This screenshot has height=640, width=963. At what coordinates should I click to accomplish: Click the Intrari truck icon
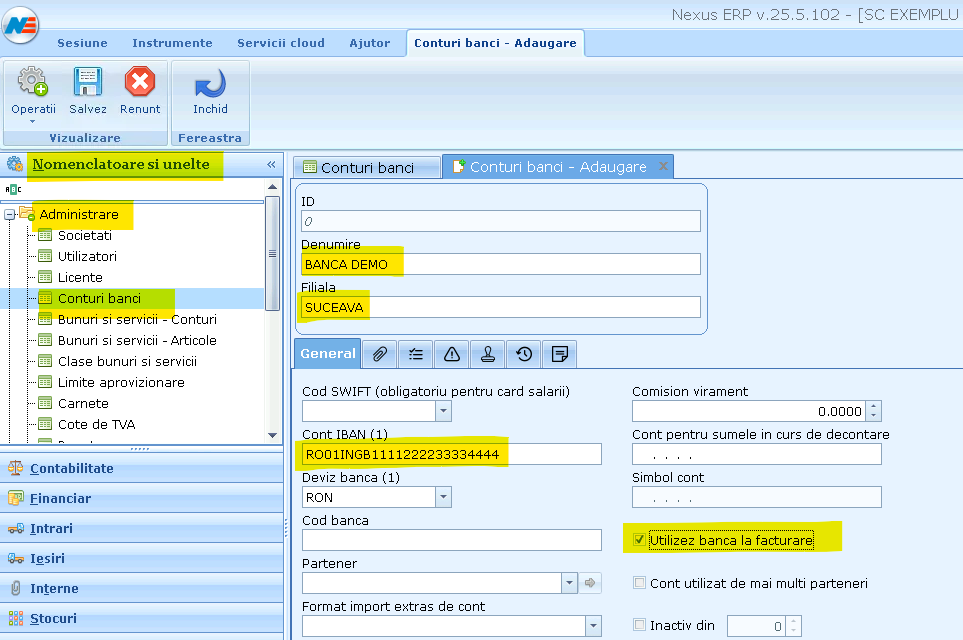coord(15,528)
